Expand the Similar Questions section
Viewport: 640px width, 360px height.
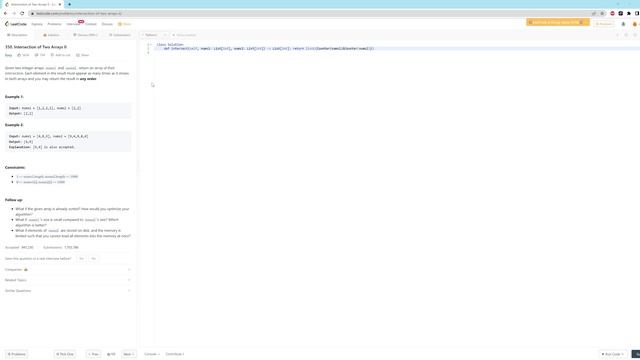click(x=68, y=291)
